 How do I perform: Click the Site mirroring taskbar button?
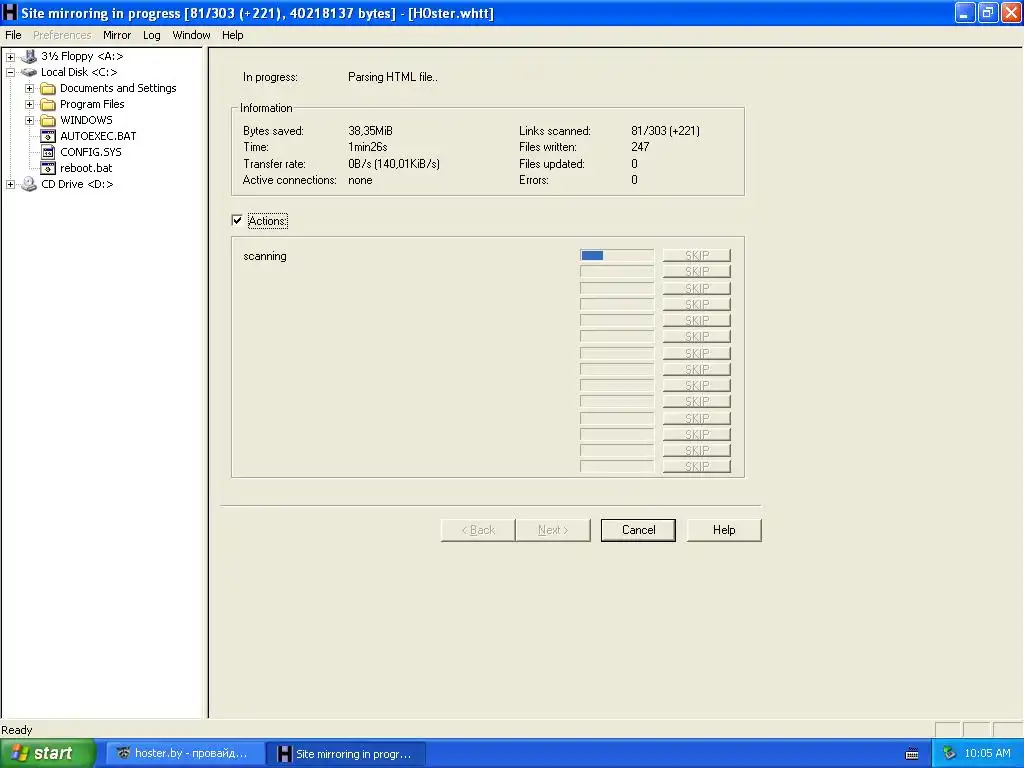(x=347, y=754)
